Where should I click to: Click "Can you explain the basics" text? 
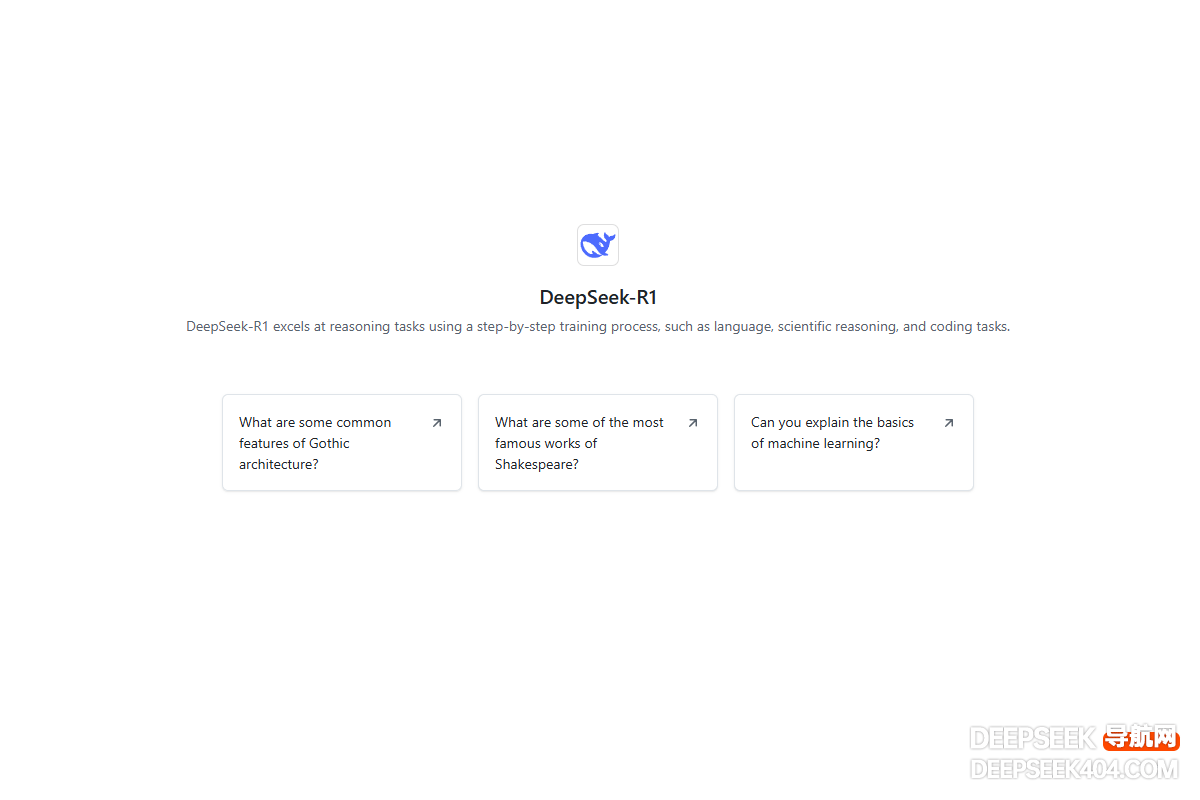(832, 423)
